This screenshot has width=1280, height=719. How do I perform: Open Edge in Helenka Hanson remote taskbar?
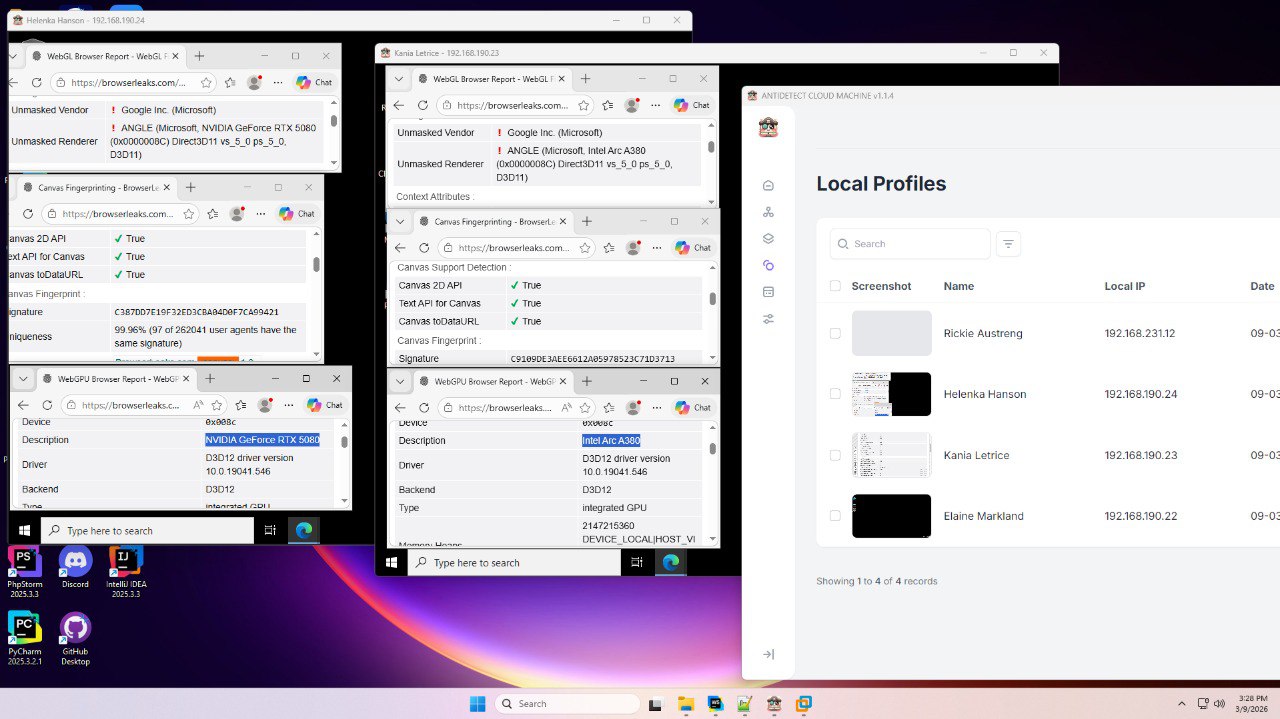click(x=304, y=530)
